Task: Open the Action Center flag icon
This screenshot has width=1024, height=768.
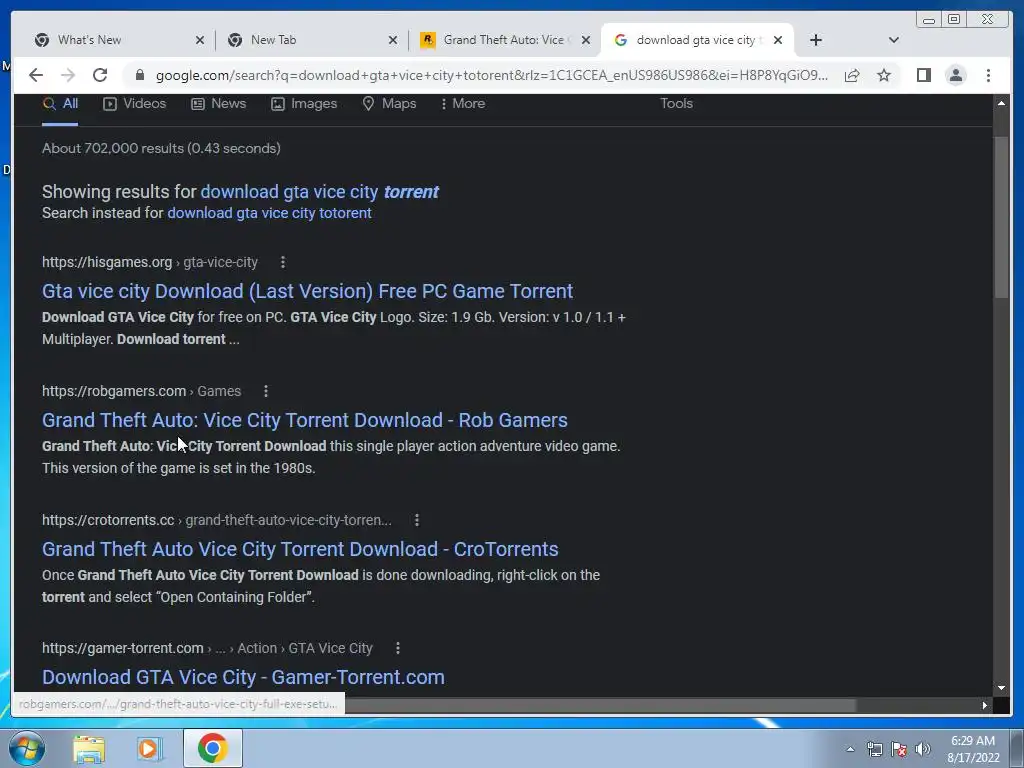Action: tap(899, 749)
